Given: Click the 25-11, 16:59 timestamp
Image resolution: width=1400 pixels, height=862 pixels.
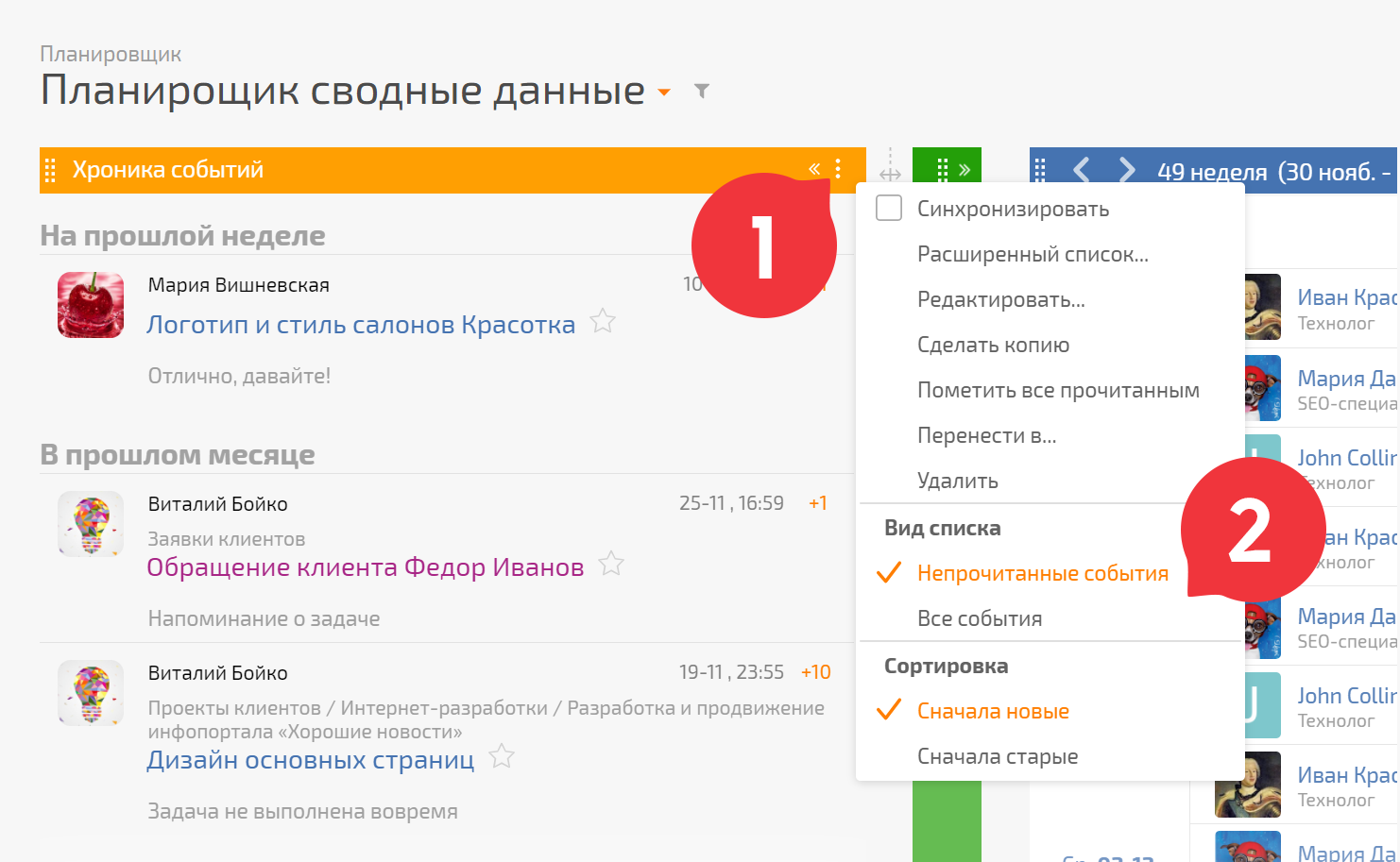Looking at the screenshot, I should 731,503.
